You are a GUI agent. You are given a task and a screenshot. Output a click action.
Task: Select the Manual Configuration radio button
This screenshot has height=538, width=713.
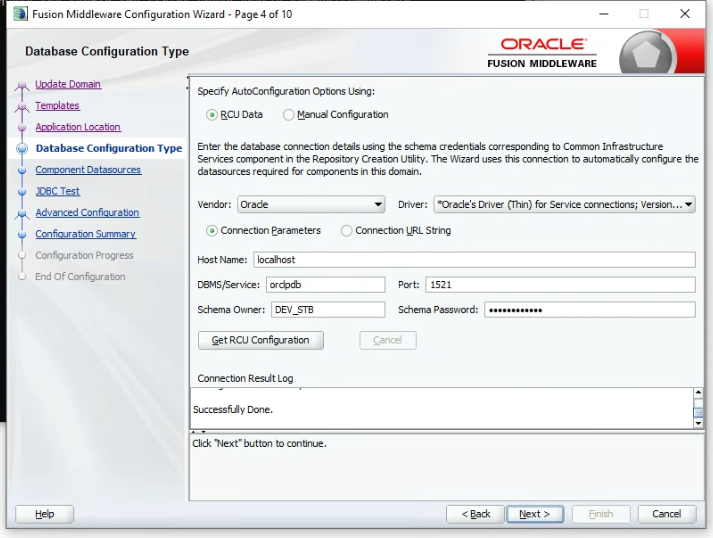coord(288,115)
